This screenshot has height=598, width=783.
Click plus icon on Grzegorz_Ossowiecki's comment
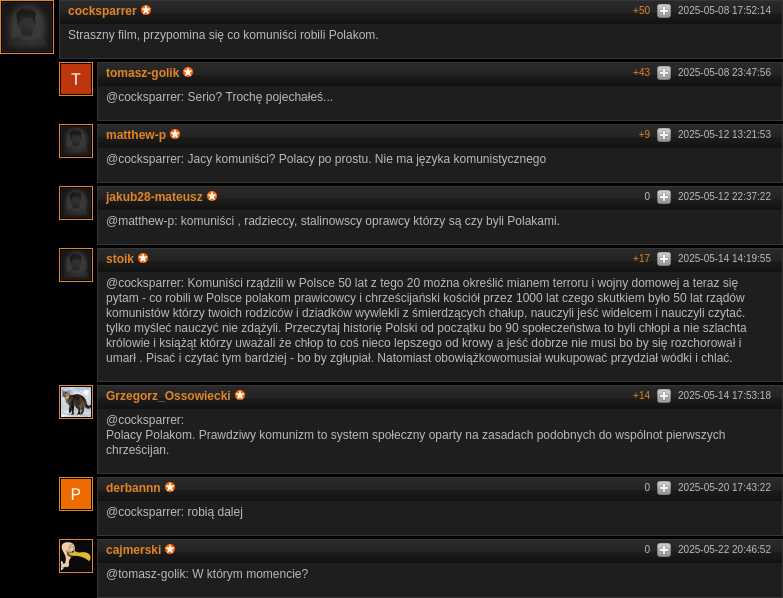664,396
